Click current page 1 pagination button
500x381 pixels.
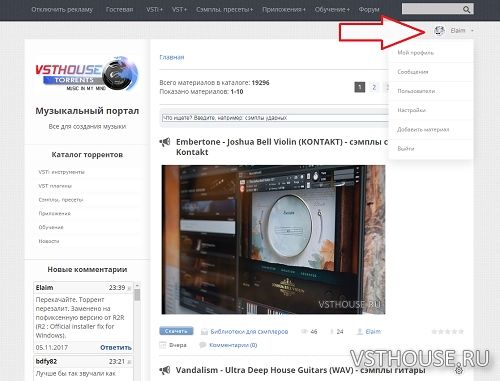pyautogui.click(x=359, y=87)
